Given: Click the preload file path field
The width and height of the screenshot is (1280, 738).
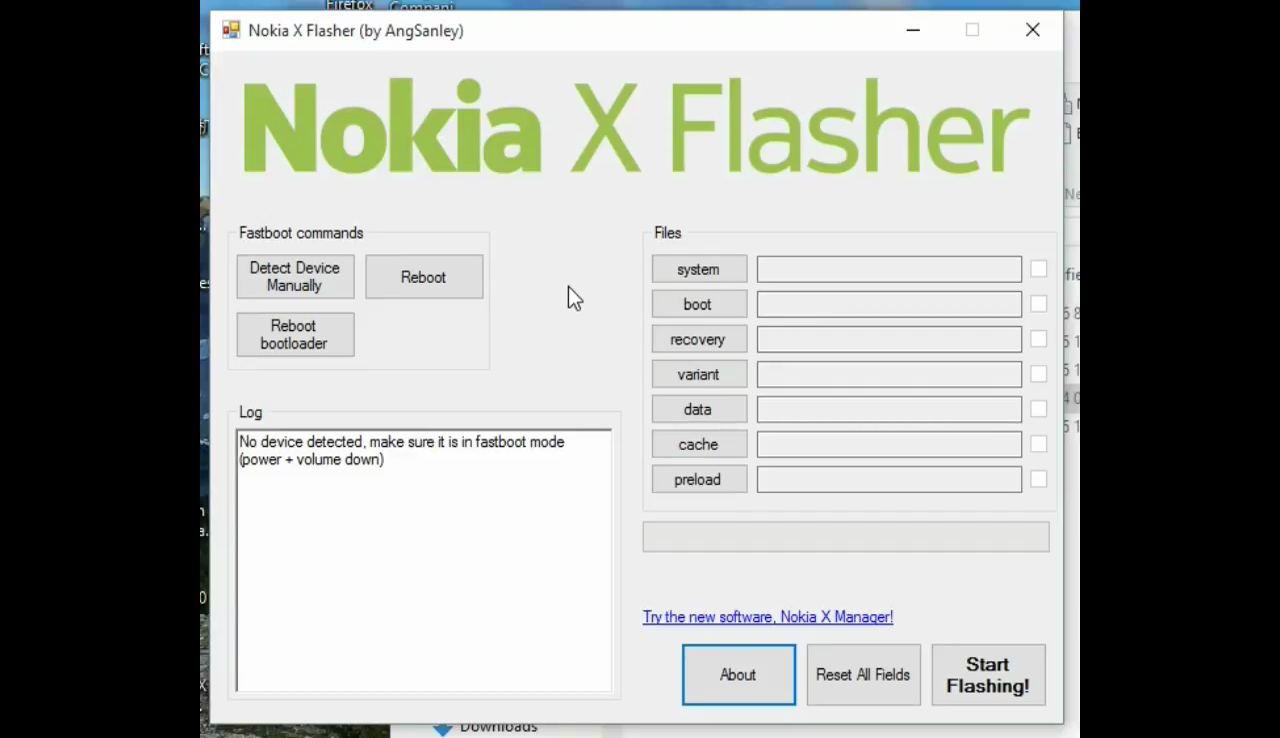Looking at the screenshot, I should click(x=889, y=479).
